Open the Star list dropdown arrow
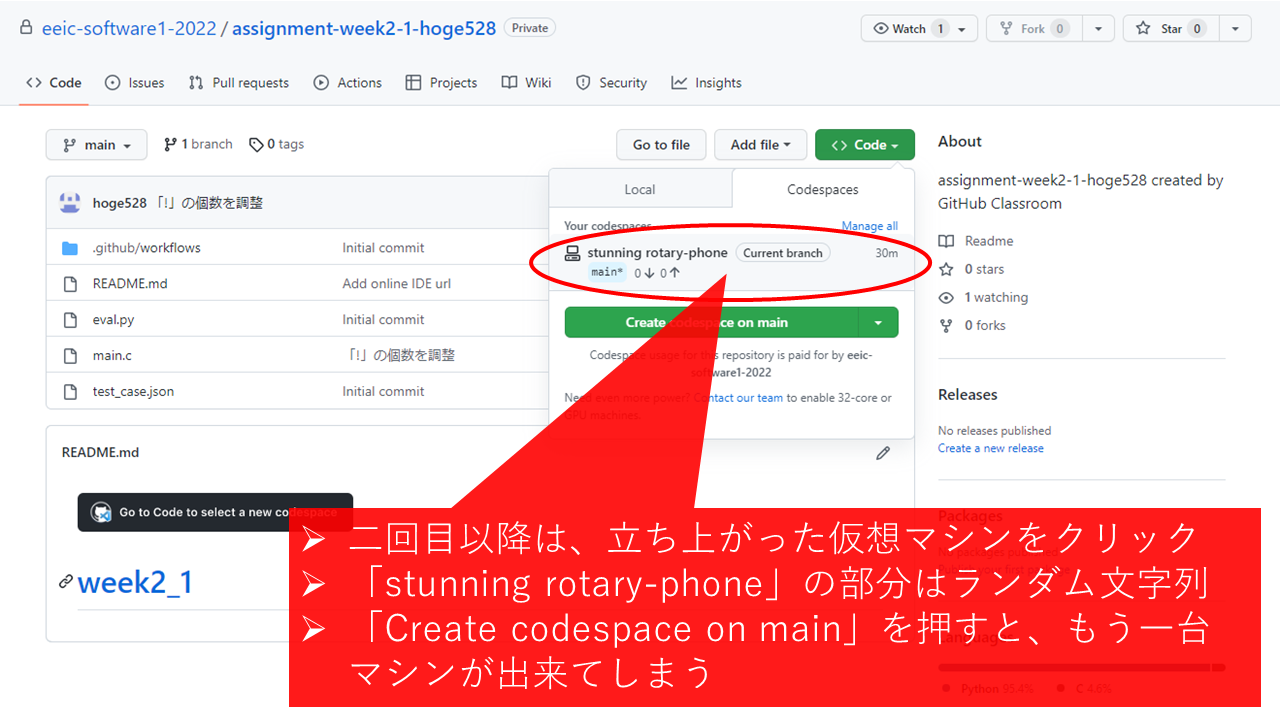This screenshot has width=1280, height=720. pyautogui.click(x=1235, y=29)
